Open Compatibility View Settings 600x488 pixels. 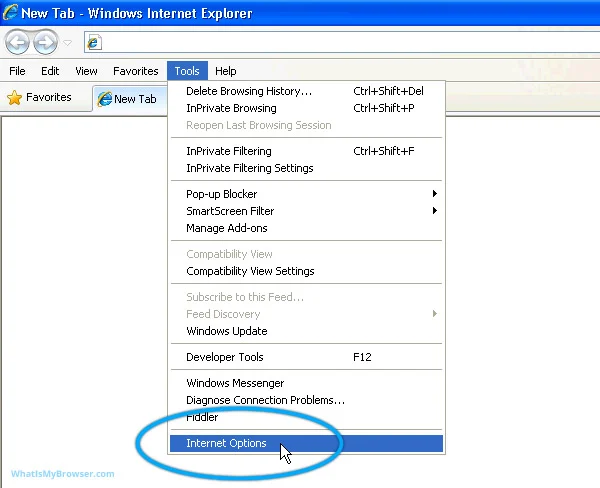click(x=307, y=271)
